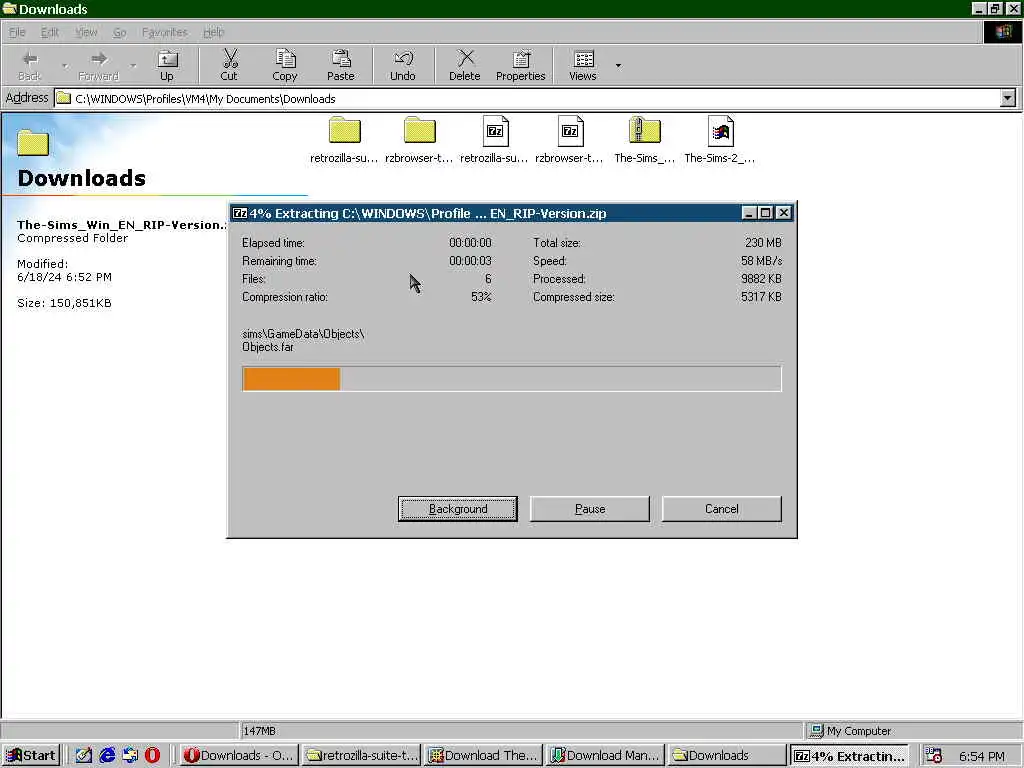Image resolution: width=1024 pixels, height=768 pixels.
Task: Click the orange extraction progress bar
Action: coord(291,379)
